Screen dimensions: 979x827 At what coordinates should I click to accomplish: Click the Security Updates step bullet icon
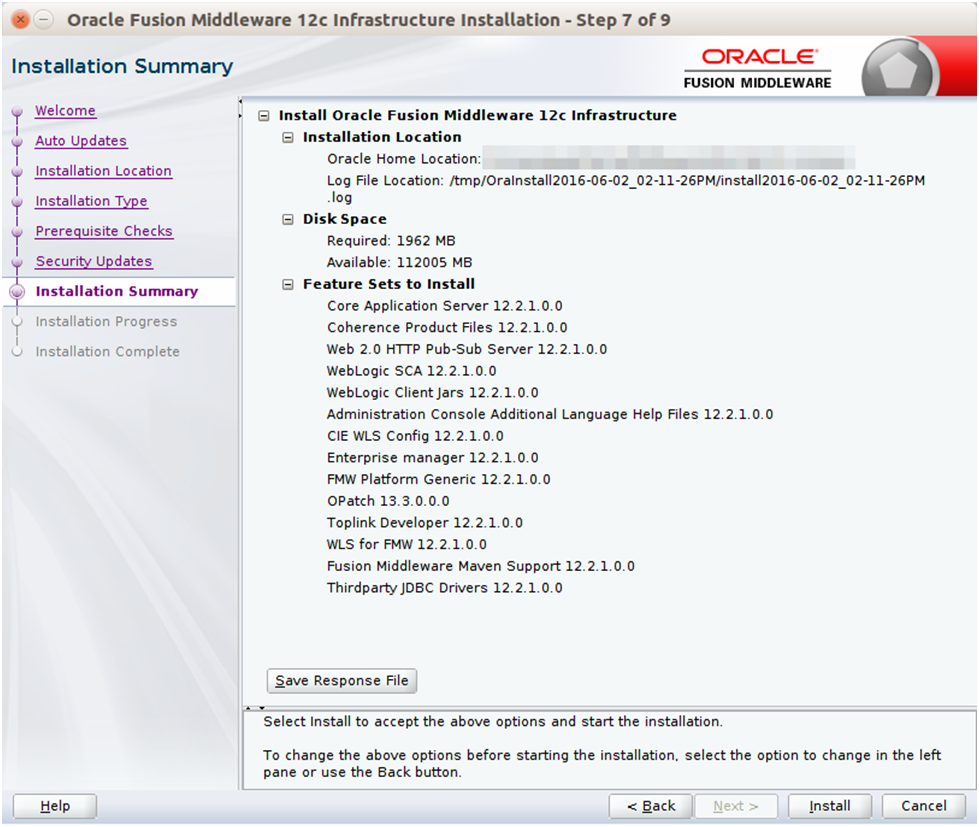17,262
